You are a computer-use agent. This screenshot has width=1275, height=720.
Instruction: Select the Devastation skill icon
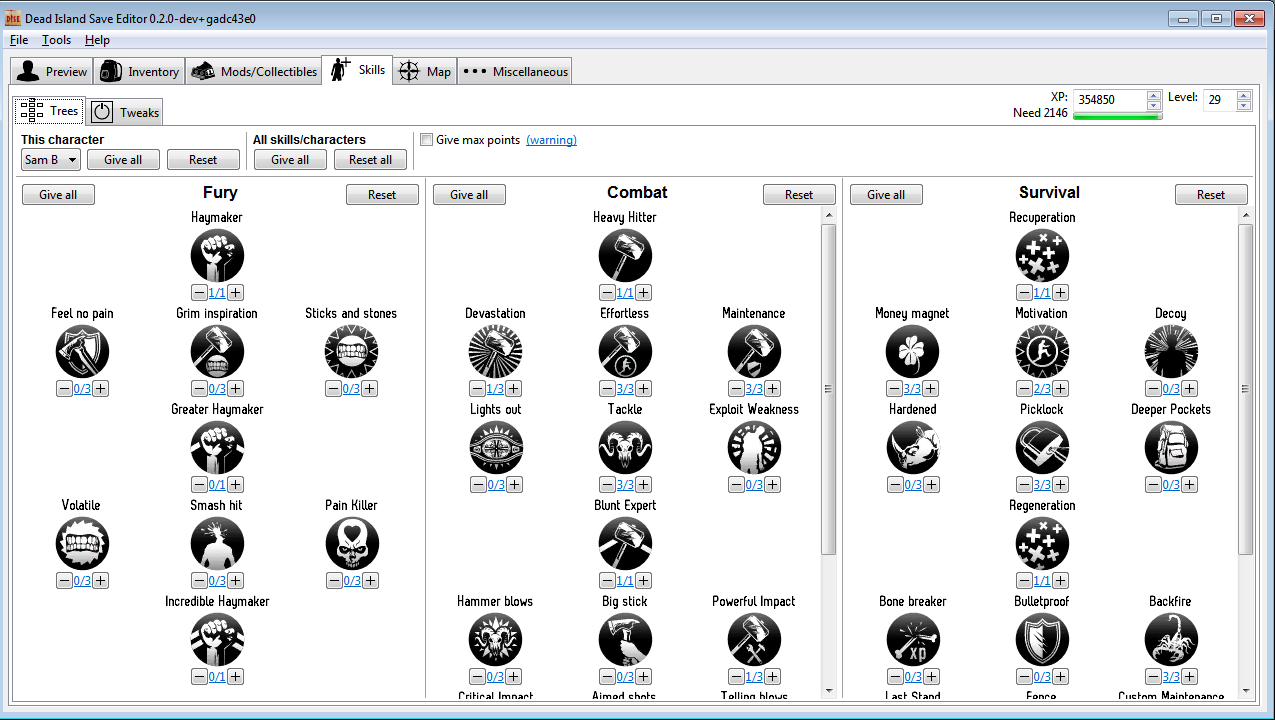coord(495,351)
